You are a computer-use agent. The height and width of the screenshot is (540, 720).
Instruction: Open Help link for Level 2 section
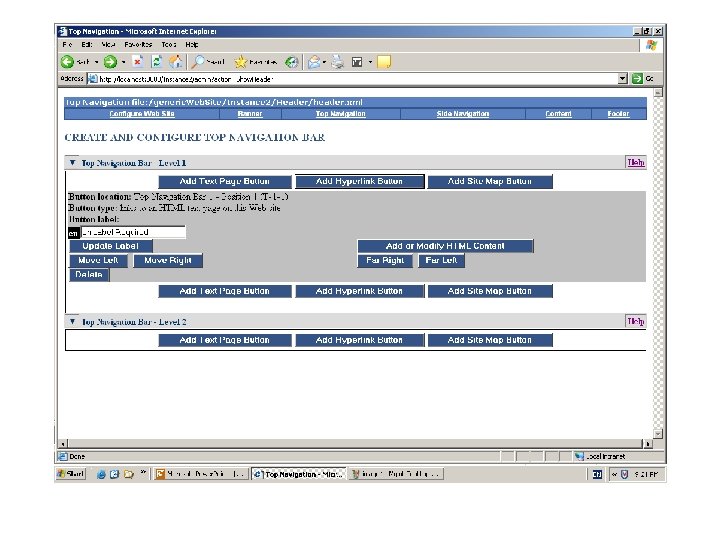point(636,321)
